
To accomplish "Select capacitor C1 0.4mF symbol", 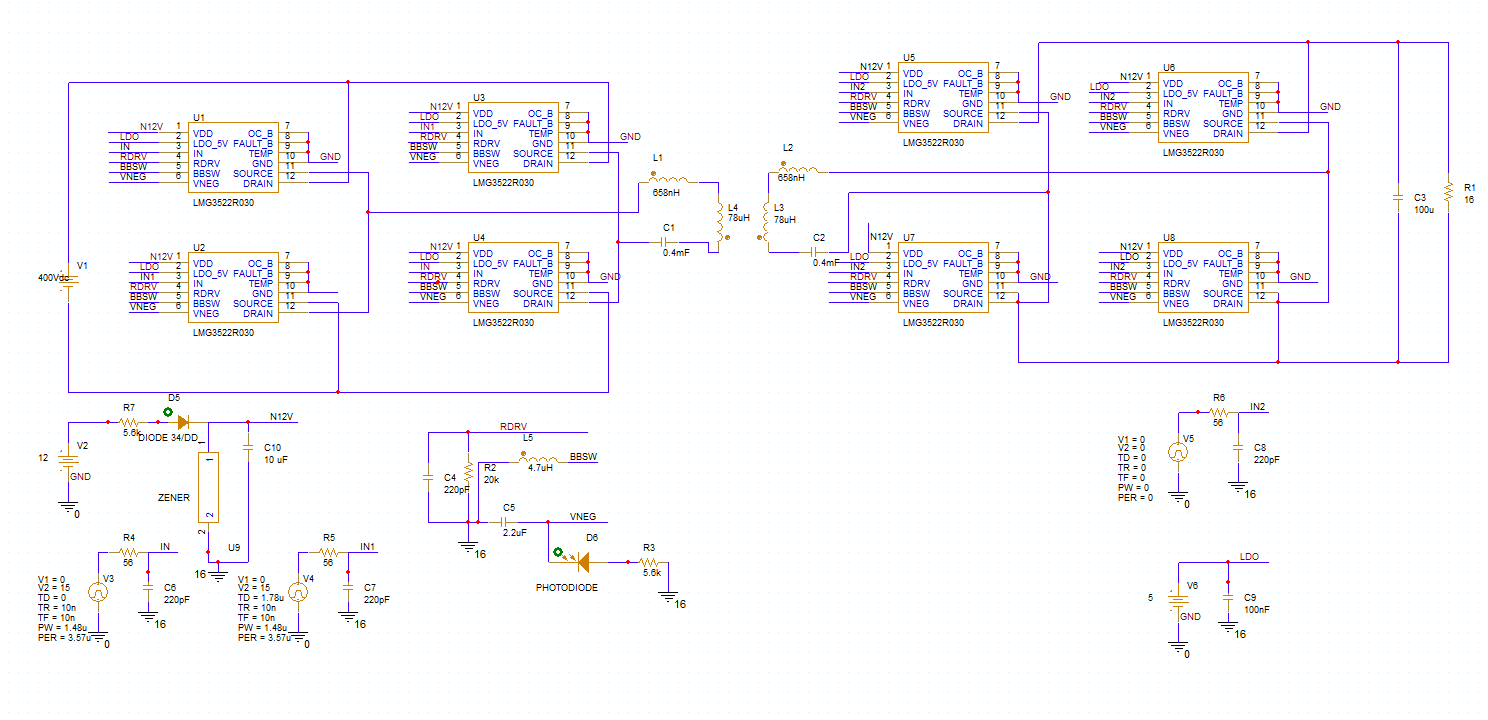I will tap(668, 242).
